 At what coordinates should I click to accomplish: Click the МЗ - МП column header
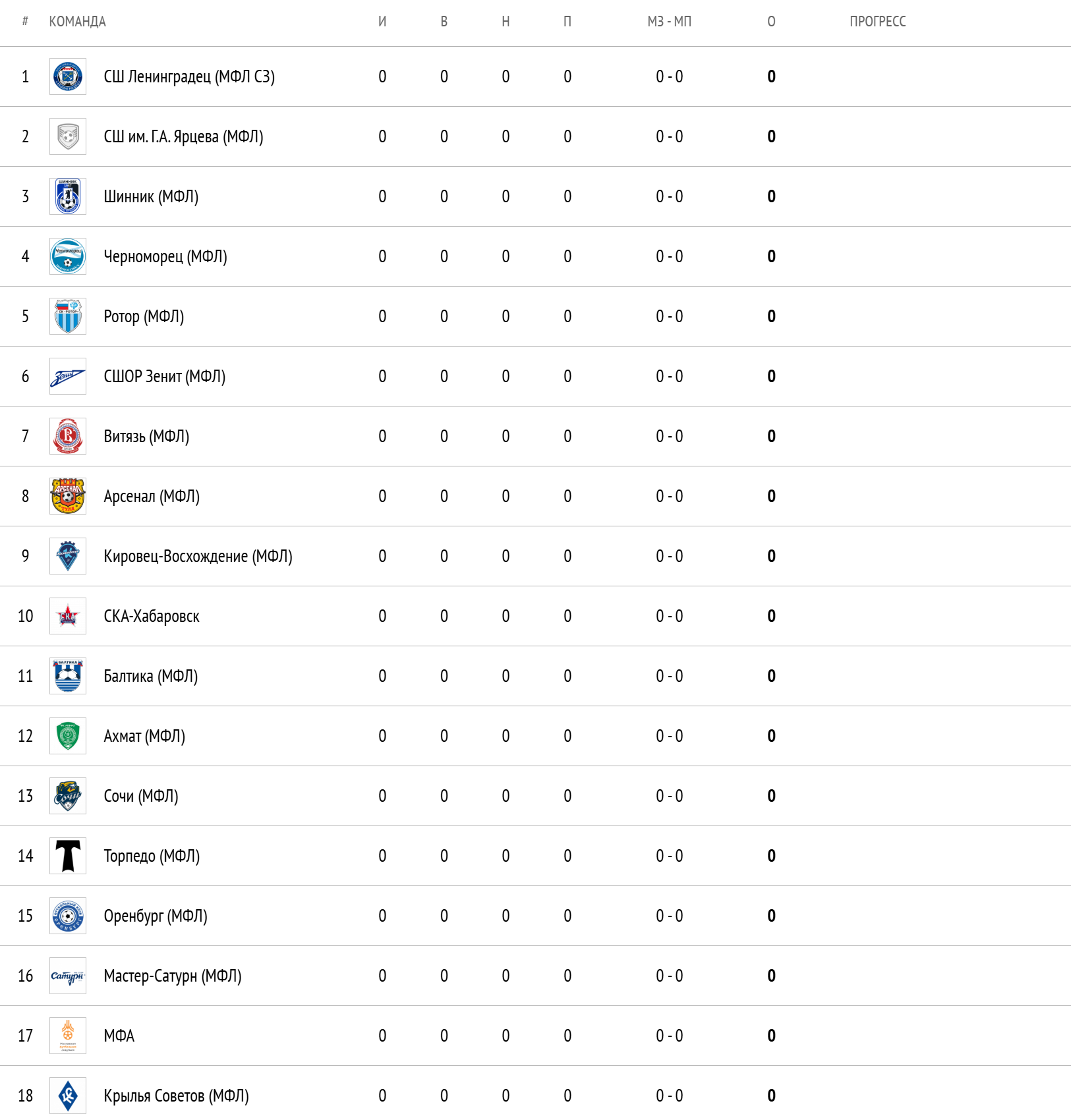[x=669, y=22]
